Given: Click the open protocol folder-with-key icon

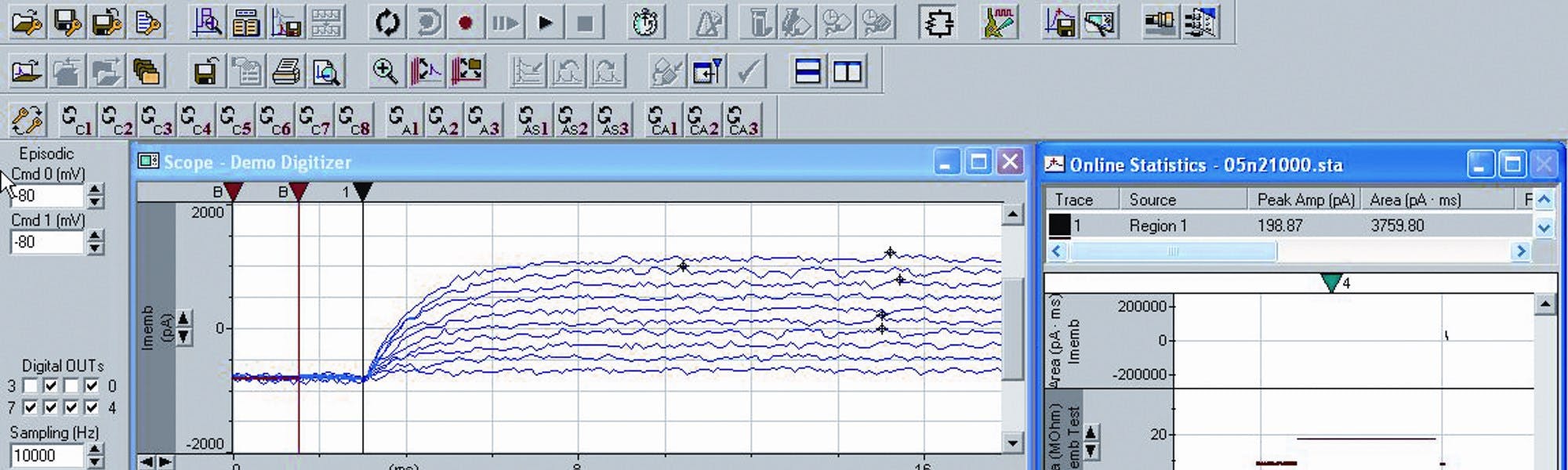Looking at the screenshot, I should pos(27,23).
